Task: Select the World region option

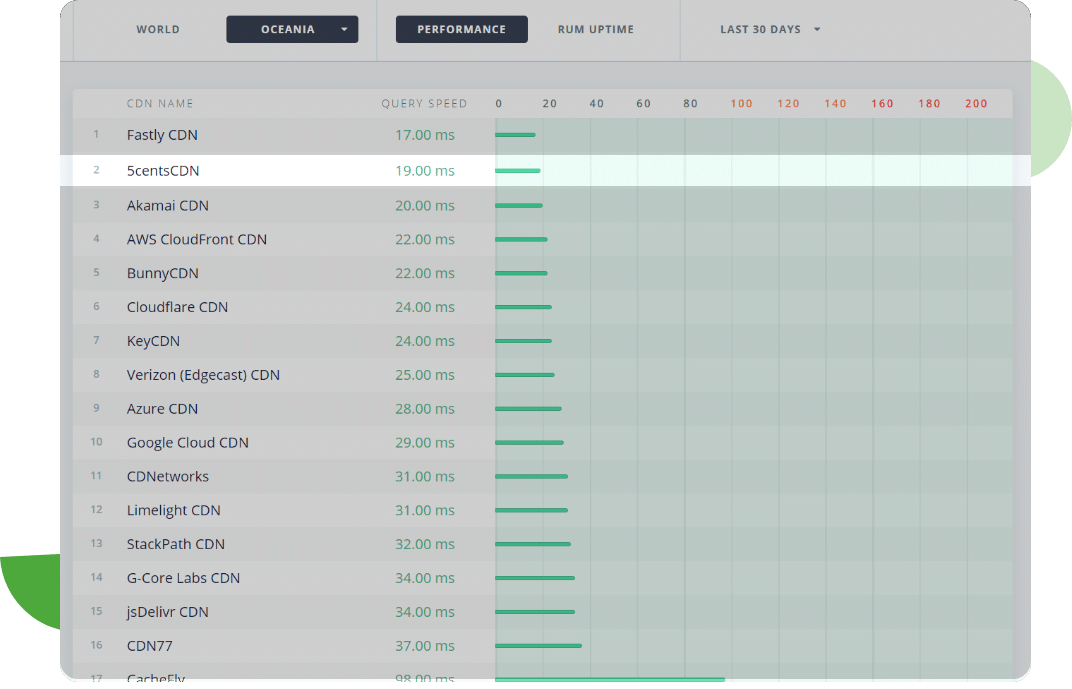Action: point(158,30)
